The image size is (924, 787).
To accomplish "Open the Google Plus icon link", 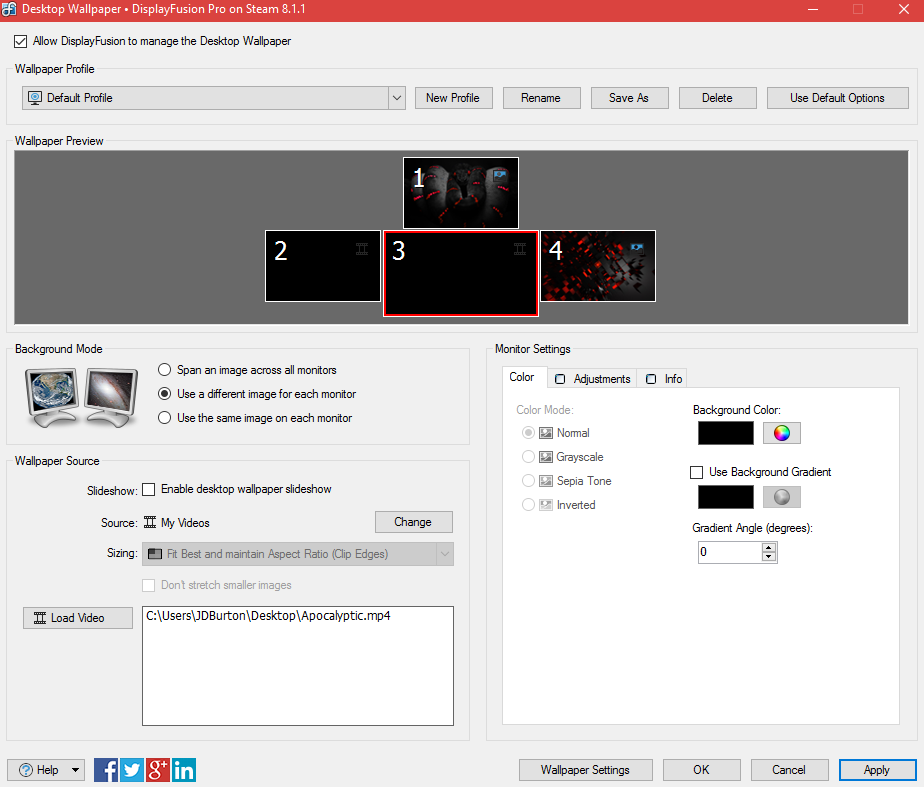I will click(158, 770).
